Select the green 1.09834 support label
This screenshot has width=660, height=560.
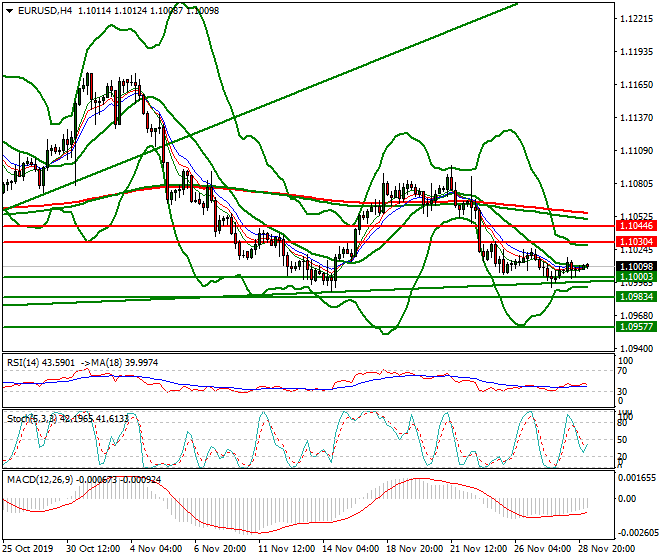tap(636, 297)
